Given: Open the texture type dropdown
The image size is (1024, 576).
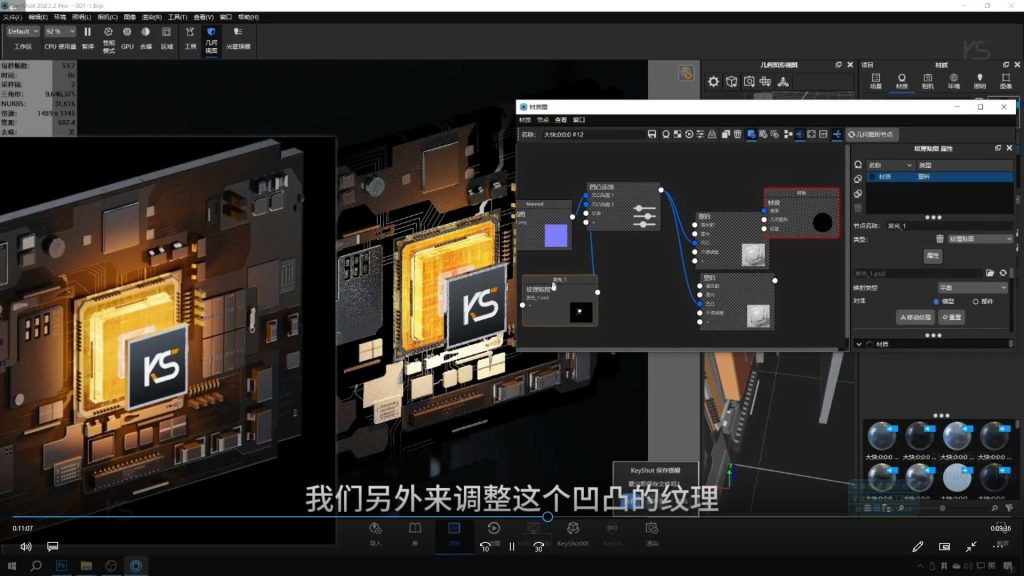Looking at the screenshot, I should pyautogui.click(x=980, y=239).
